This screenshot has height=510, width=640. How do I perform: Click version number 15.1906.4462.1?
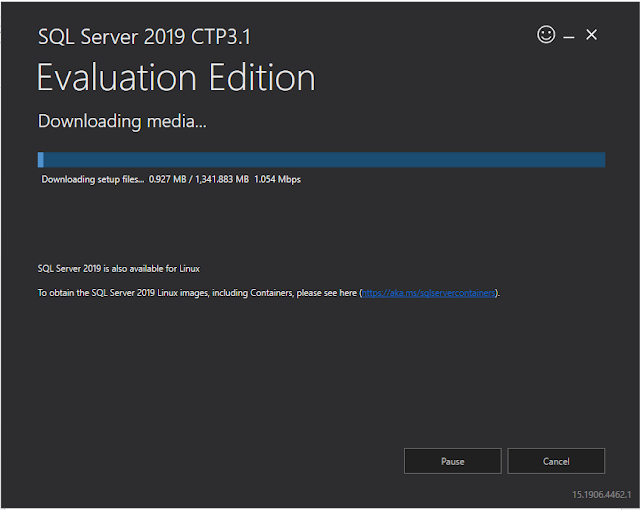click(601, 494)
